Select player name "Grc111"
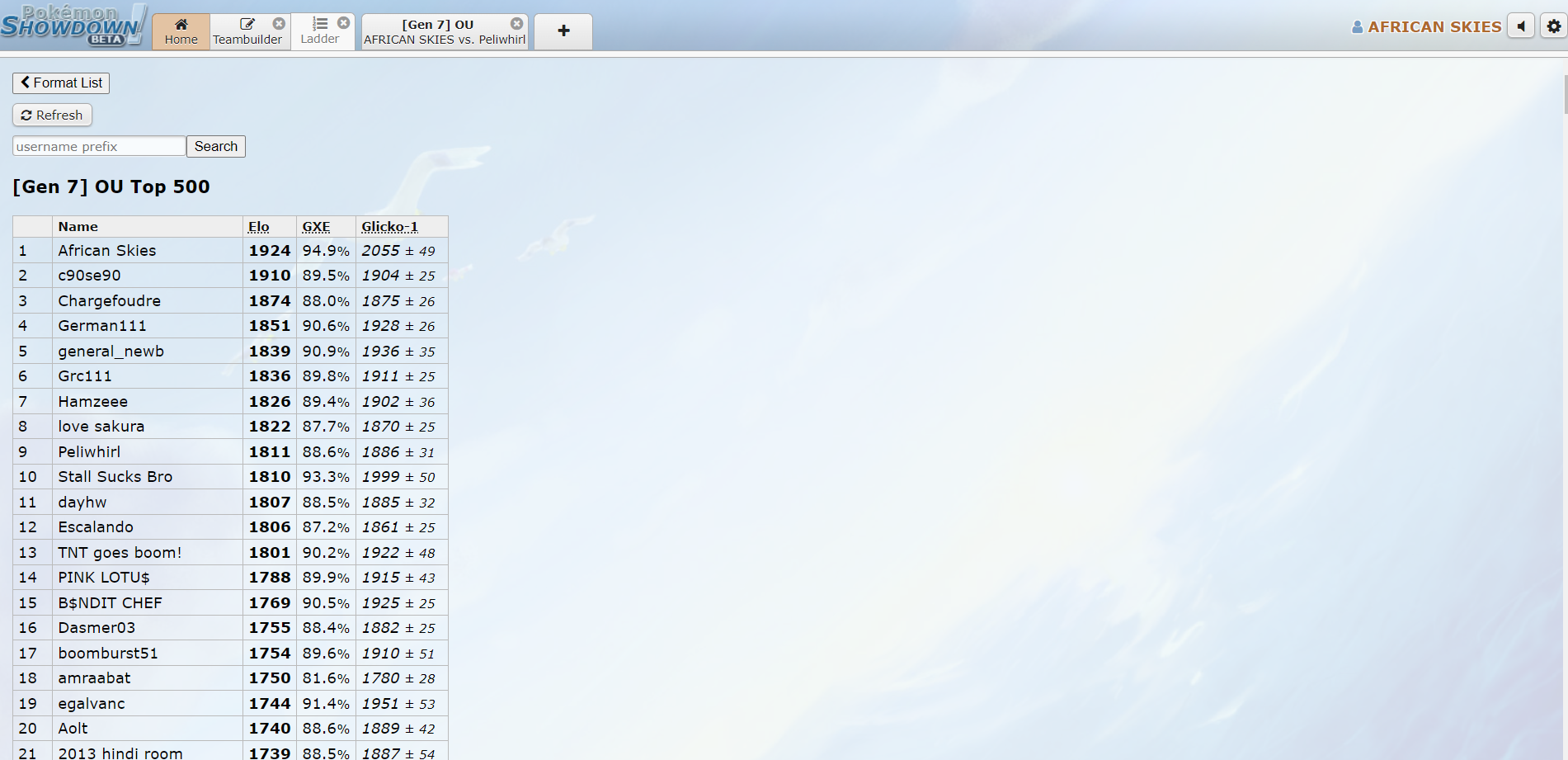Image resolution: width=1568 pixels, height=760 pixels. [85, 376]
